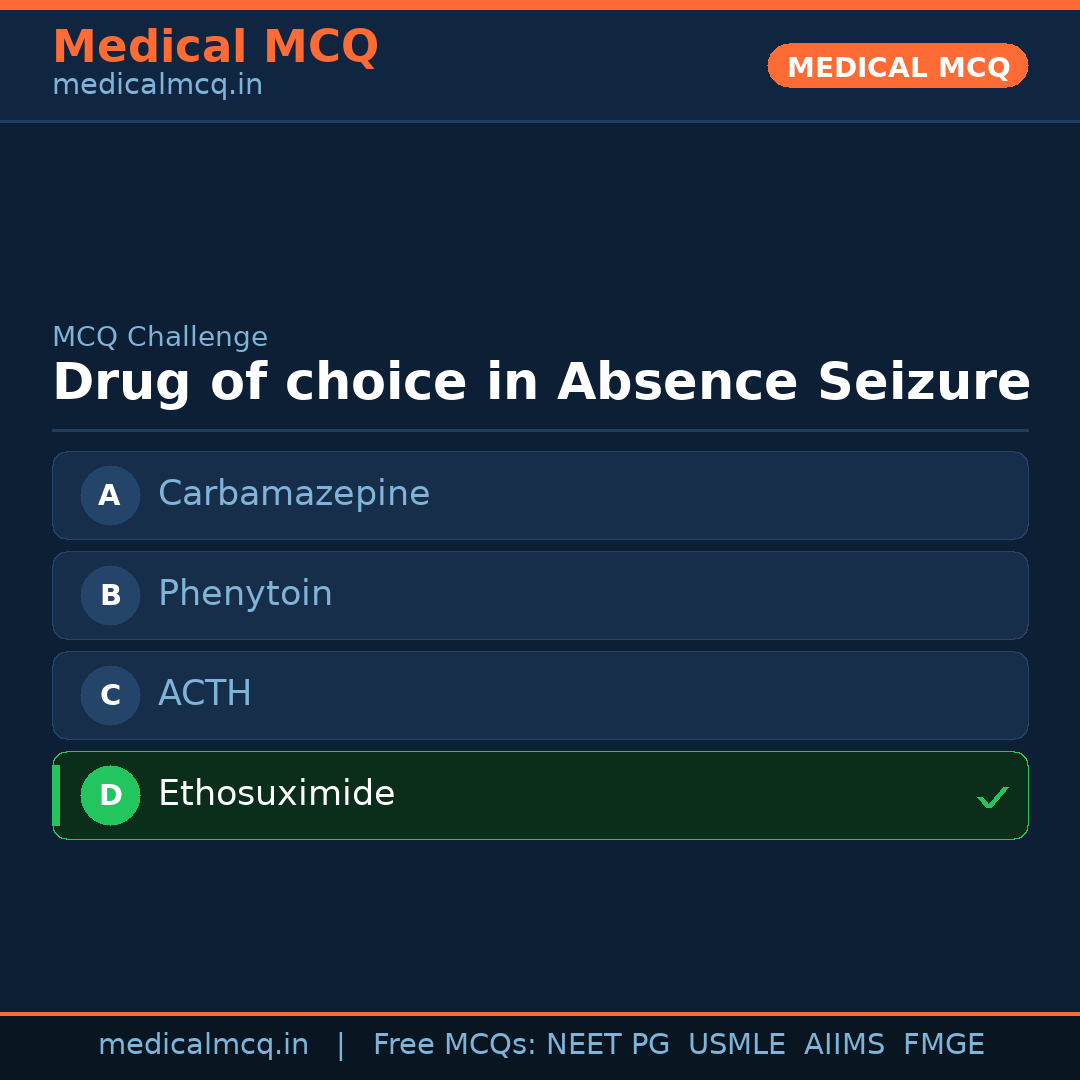Open medicalmcq.in link below the header title
This screenshot has height=1080, width=1080.
click(x=157, y=86)
